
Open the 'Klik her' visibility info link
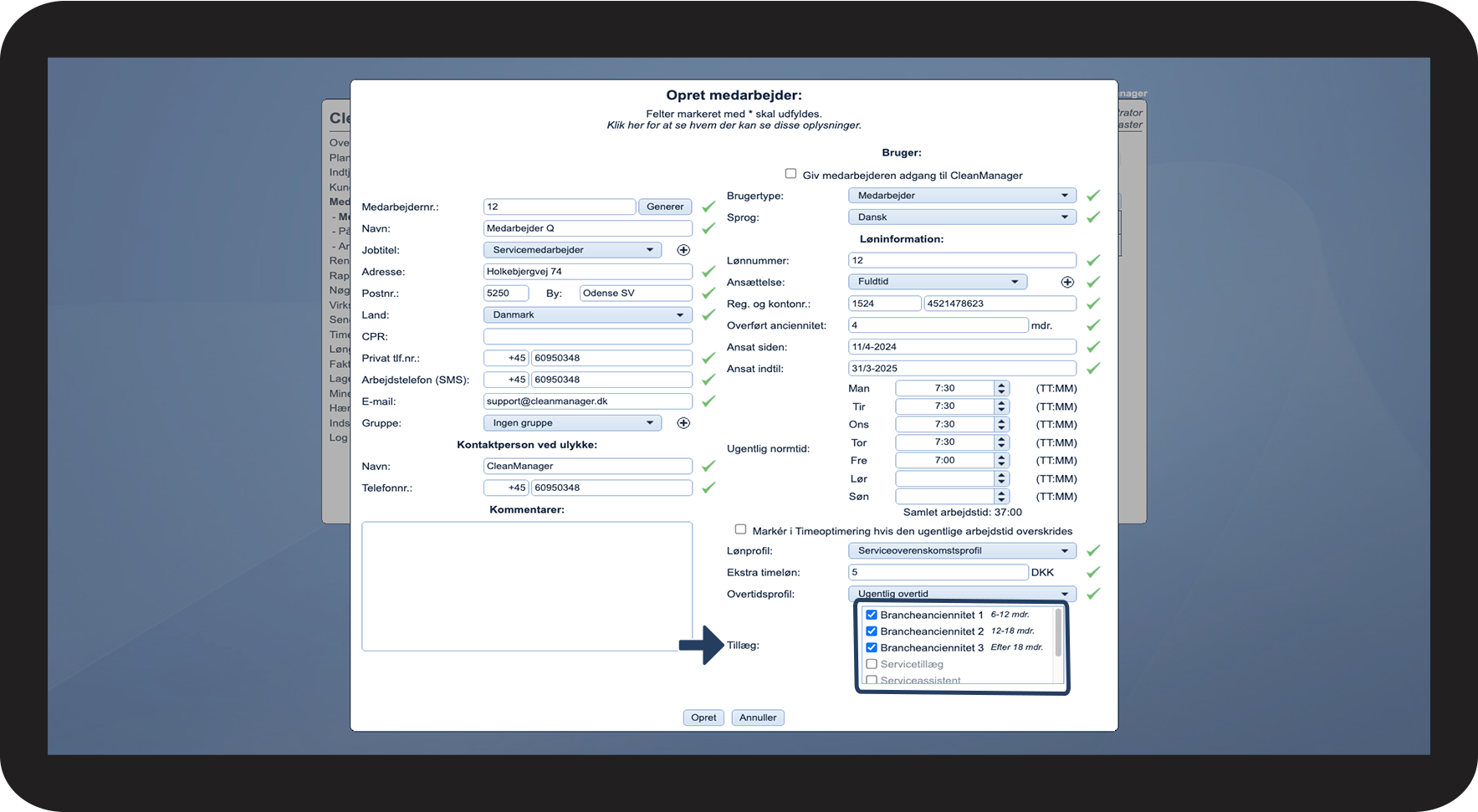click(x=734, y=125)
